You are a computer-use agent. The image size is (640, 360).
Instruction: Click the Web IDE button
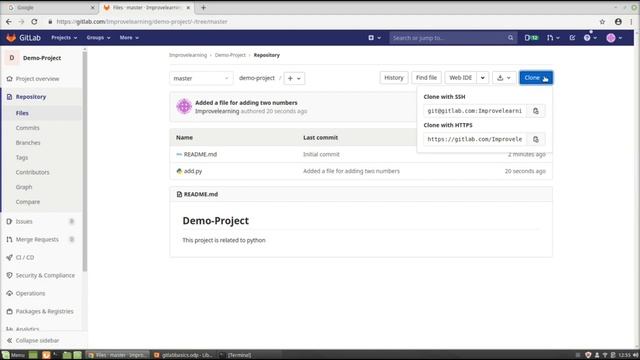tap(460, 78)
